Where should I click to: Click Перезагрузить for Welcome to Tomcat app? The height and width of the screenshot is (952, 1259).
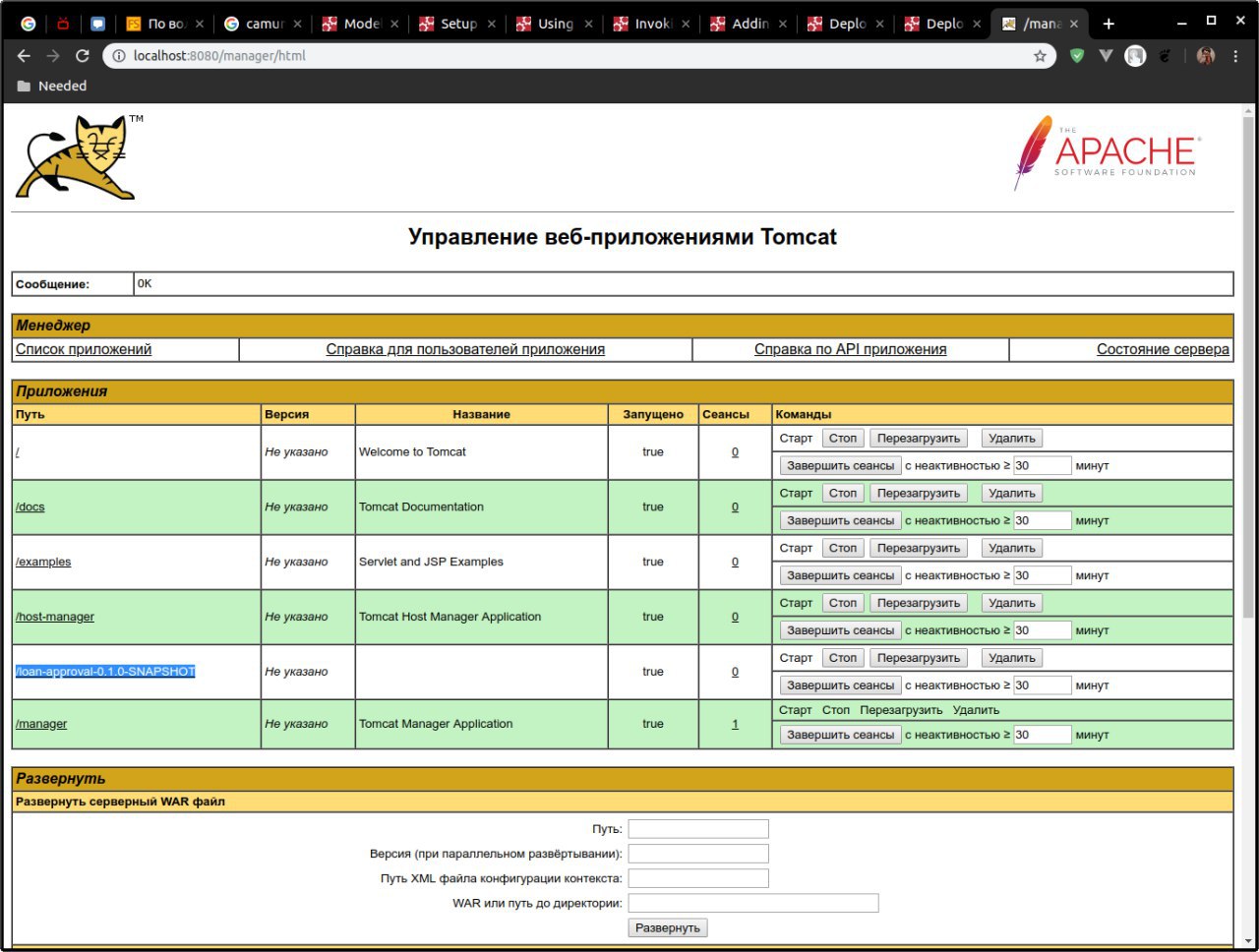coord(919,439)
